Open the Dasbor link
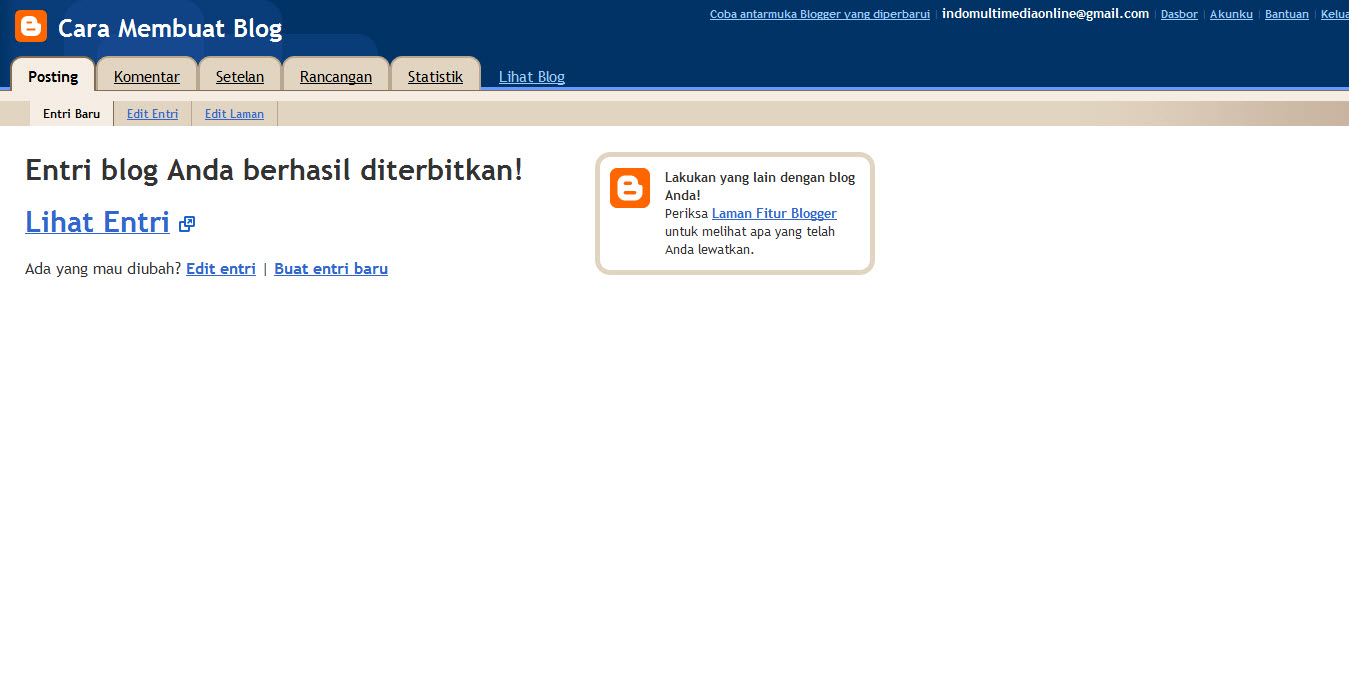Screen dimensions: 1349x676 click(1178, 14)
